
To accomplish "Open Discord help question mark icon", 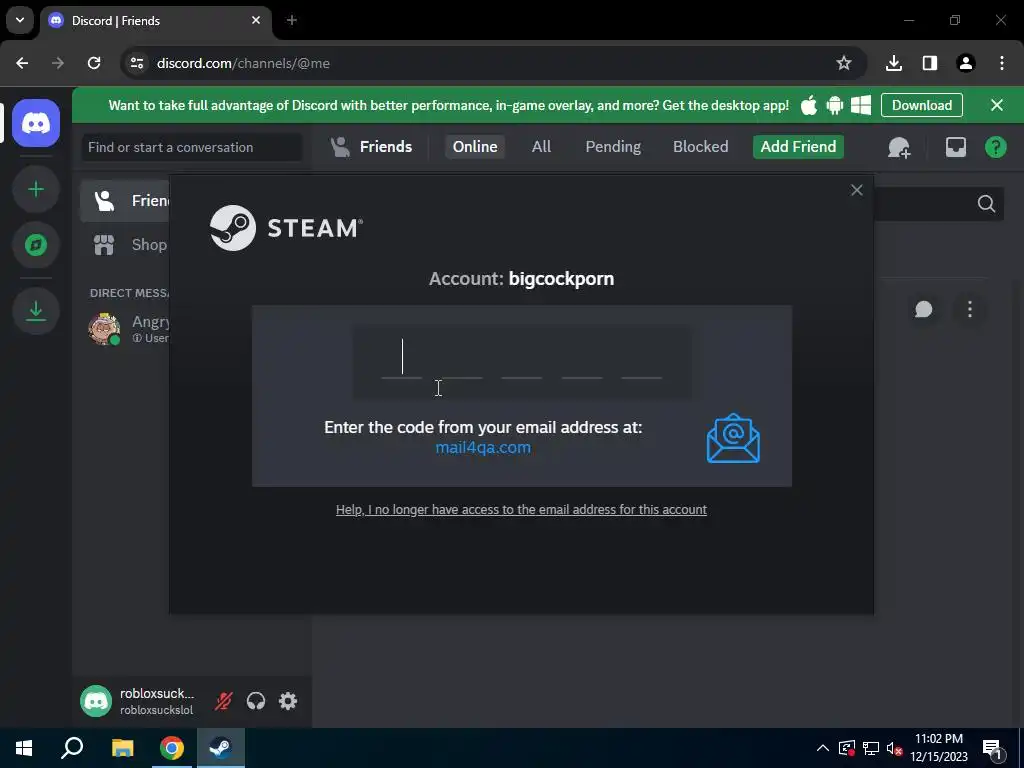I will (995, 147).
